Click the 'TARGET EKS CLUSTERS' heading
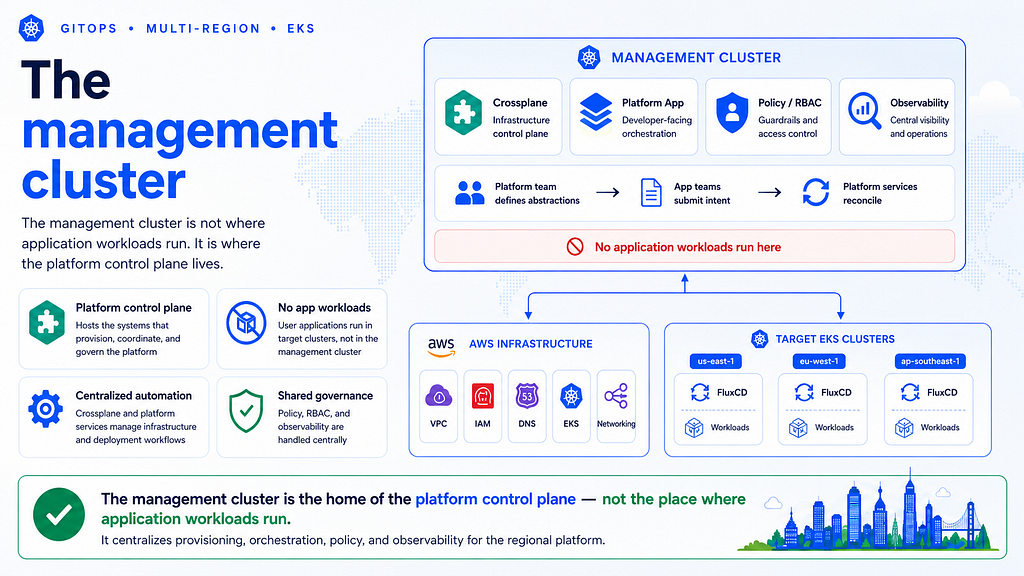The height and width of the screenshot is (576, 1024). (835, 339)
